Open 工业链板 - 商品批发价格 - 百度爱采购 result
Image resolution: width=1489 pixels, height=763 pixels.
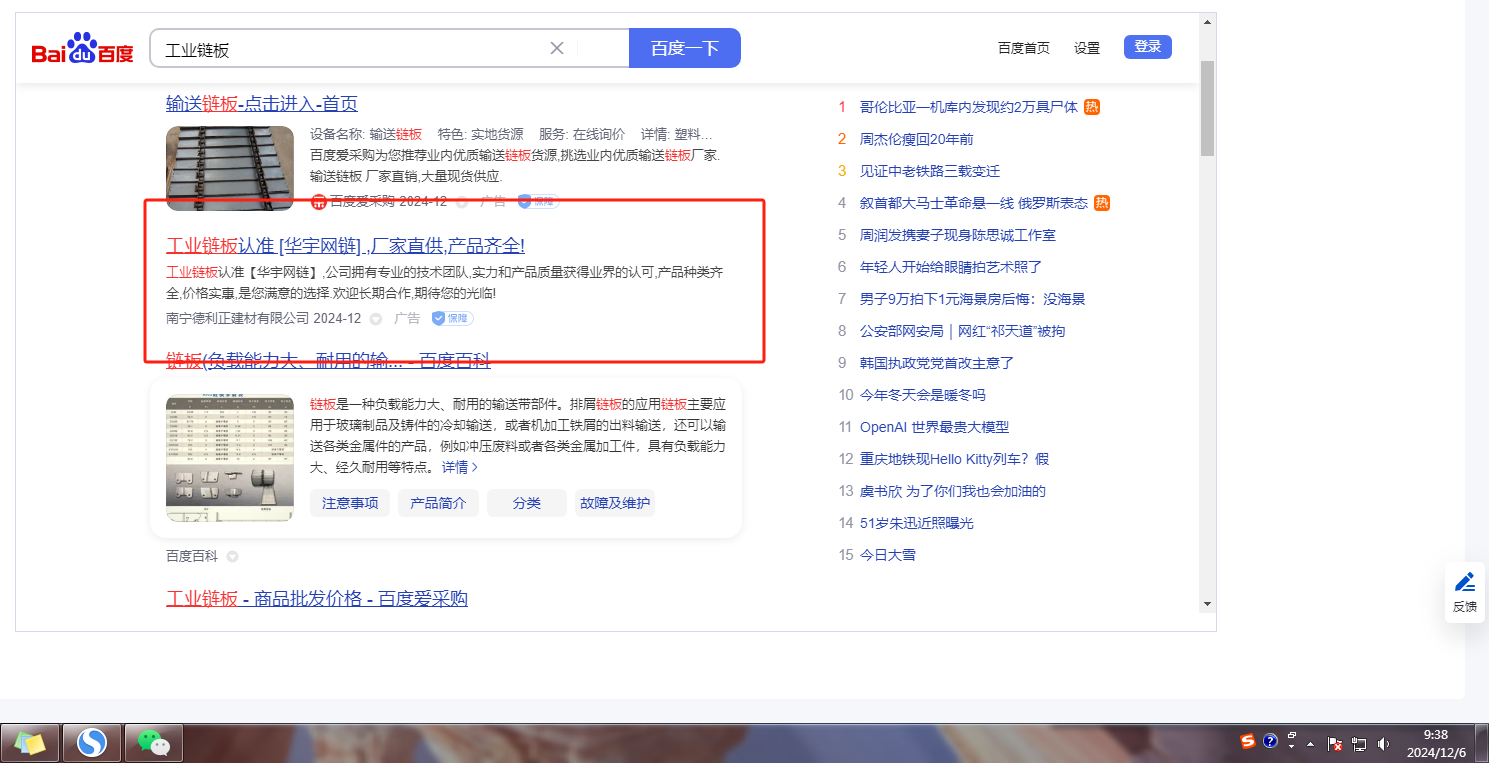[x=317, y=599]
